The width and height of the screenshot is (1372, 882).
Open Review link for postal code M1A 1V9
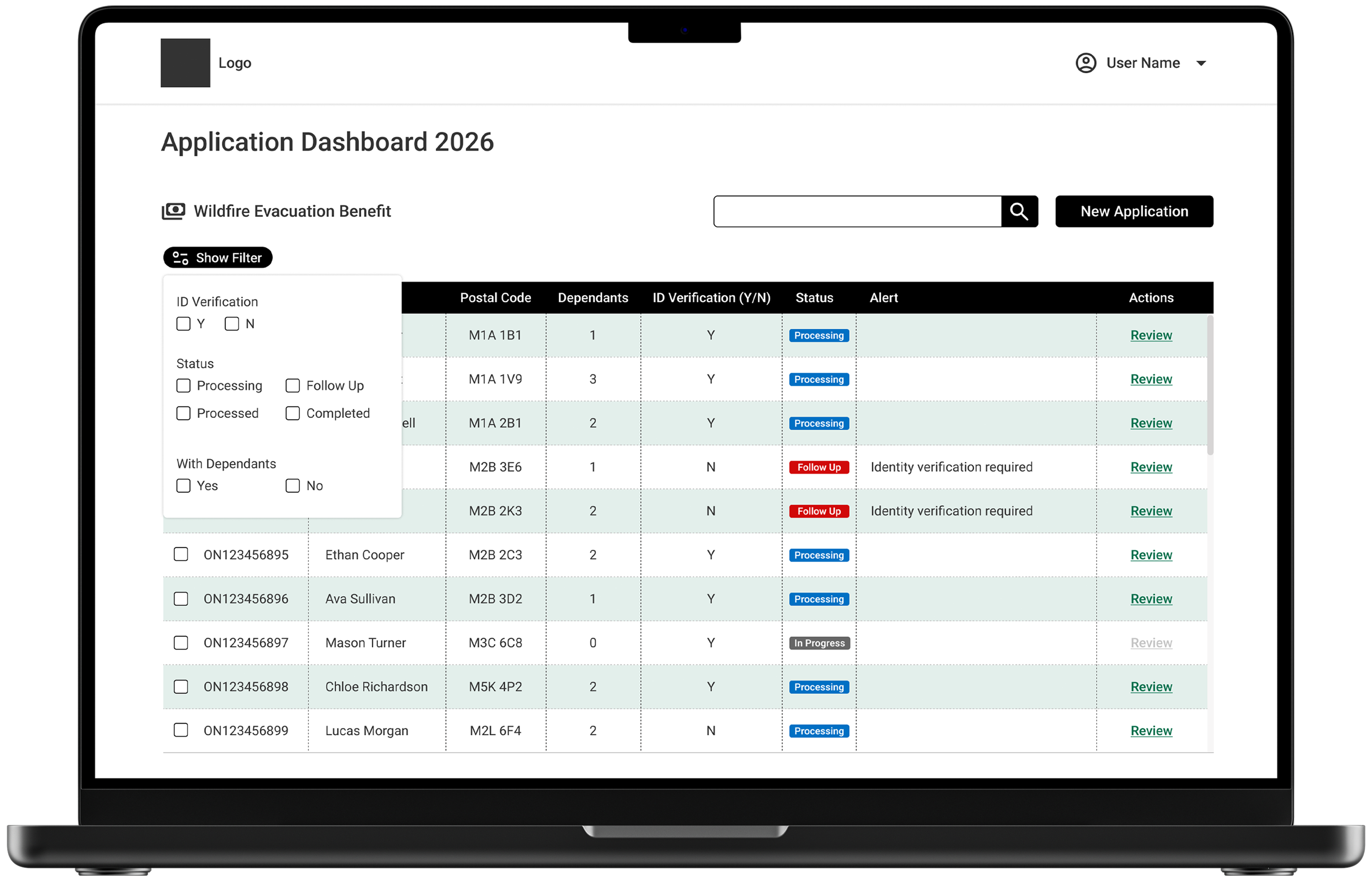click(x=1152, y=379)
